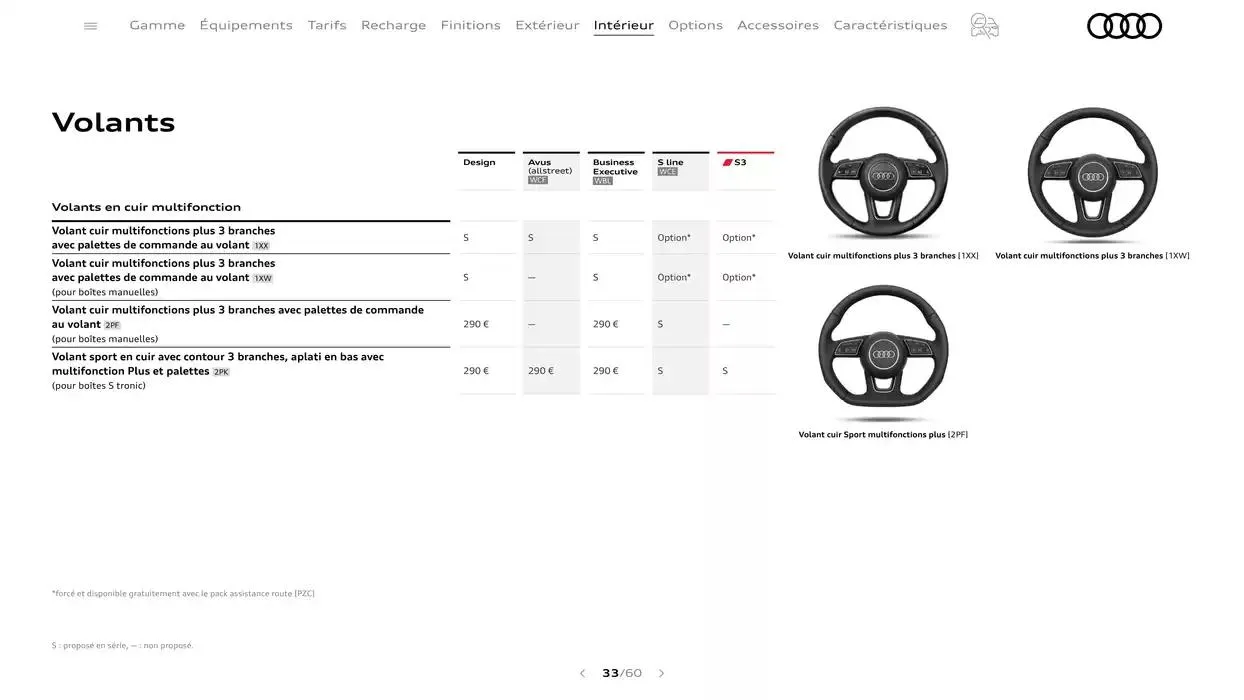Open the Extérieur tab
The image size is (1244, 700).
point(547,25)
